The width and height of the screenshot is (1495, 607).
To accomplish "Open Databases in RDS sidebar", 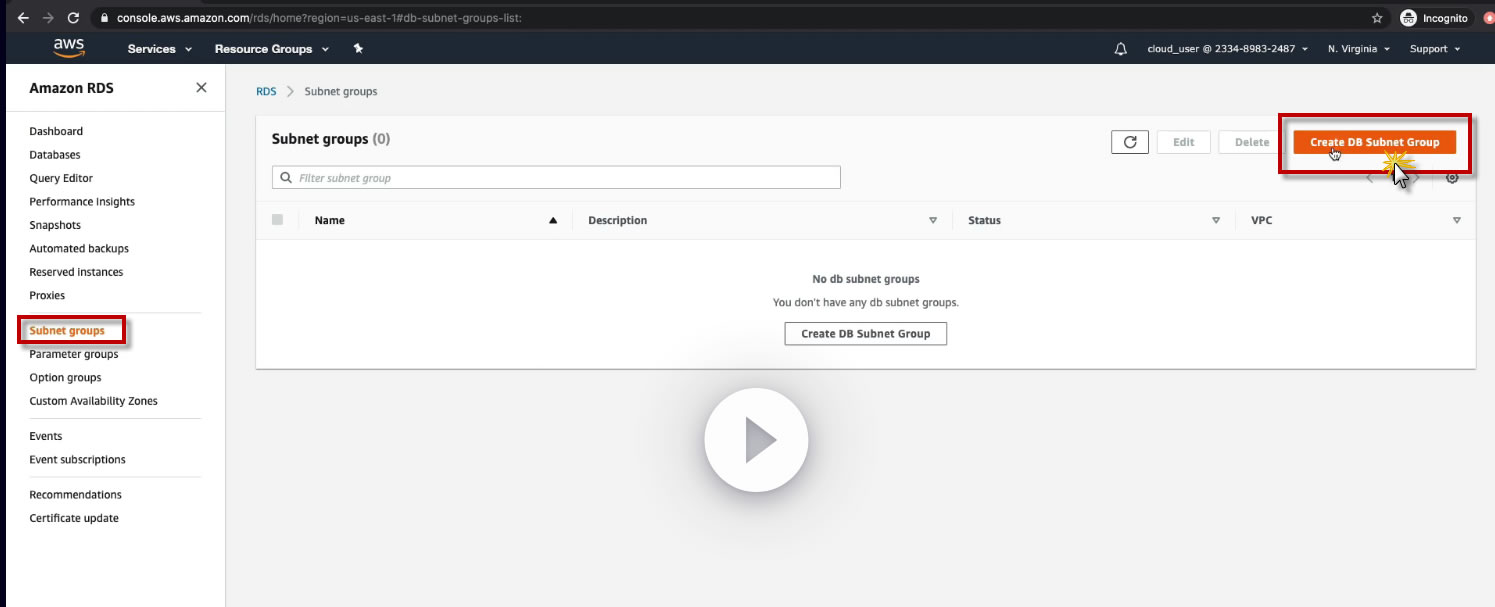I will [55, 155].
